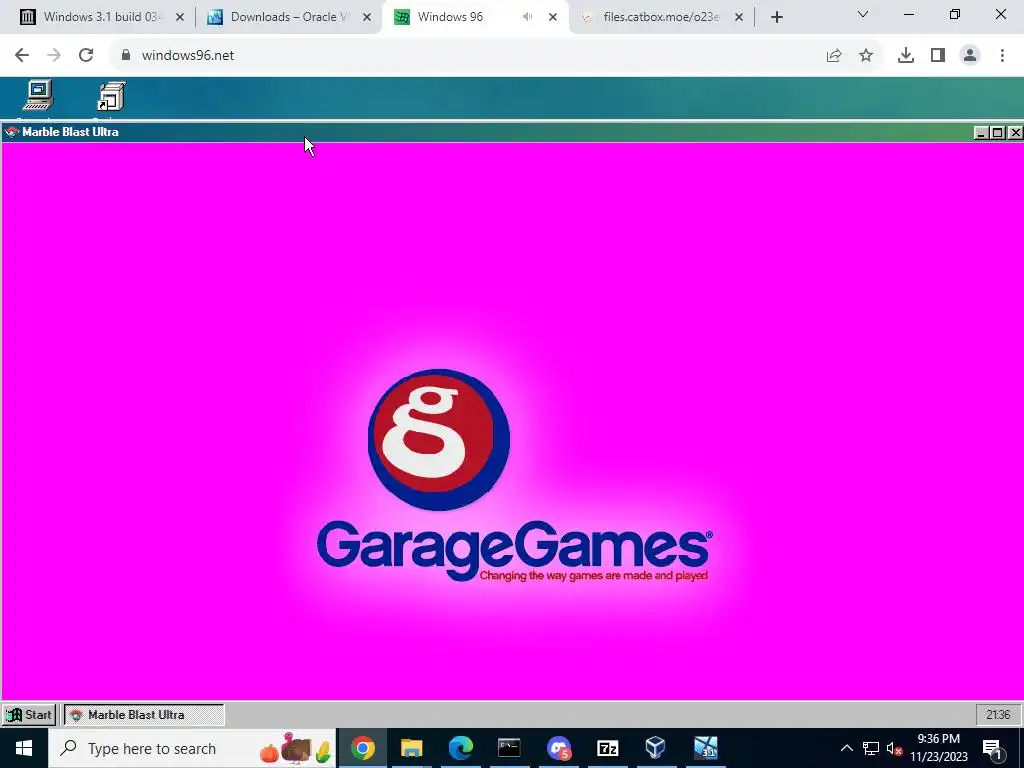Open the Chrome profile menu

[970, 55]
